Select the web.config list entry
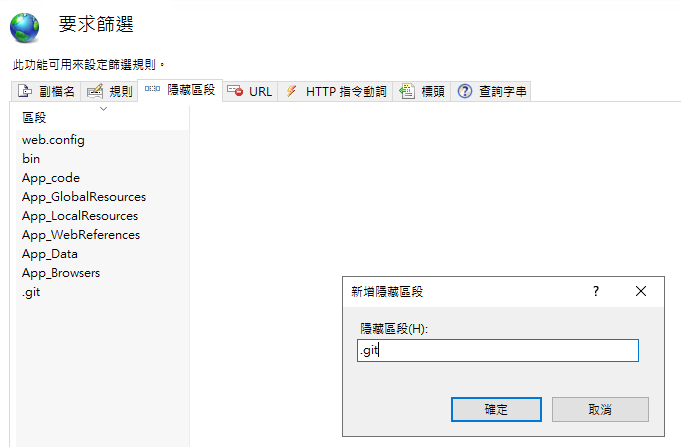Image resolution: width=681 pixels, height=447 pixels. coord(53,140)
